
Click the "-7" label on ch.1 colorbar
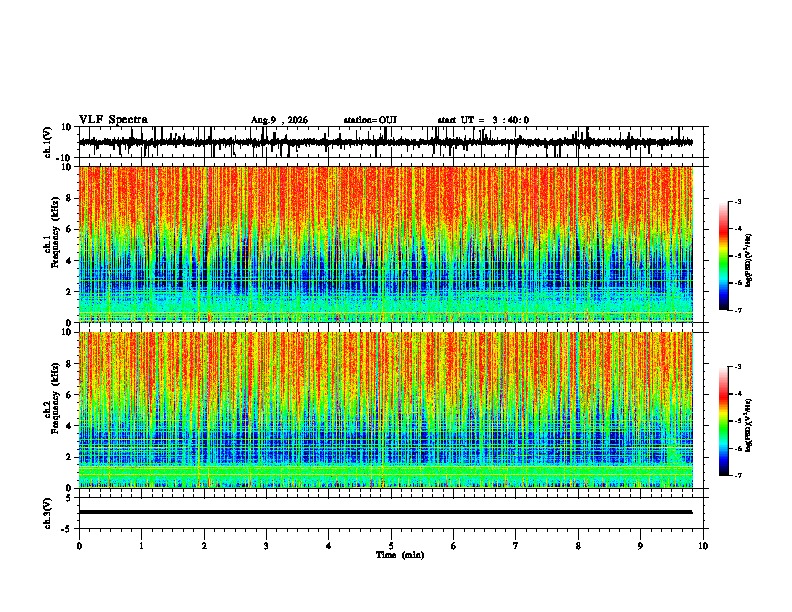[738, 311]
